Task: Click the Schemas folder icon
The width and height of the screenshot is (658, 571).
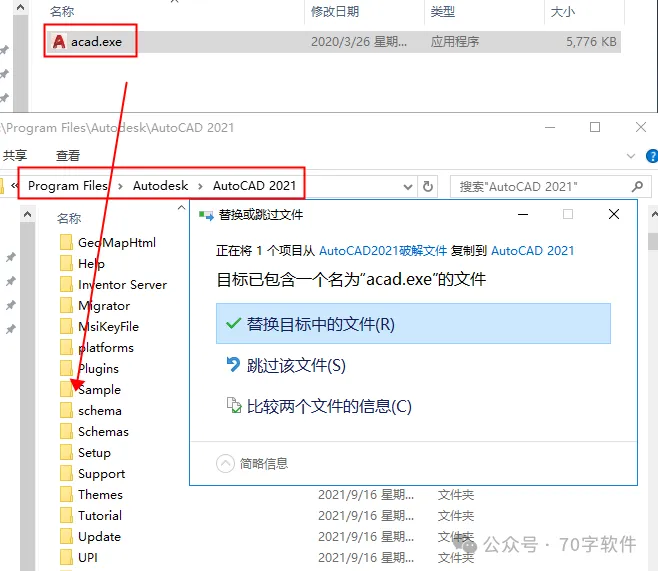Action: 66,431
